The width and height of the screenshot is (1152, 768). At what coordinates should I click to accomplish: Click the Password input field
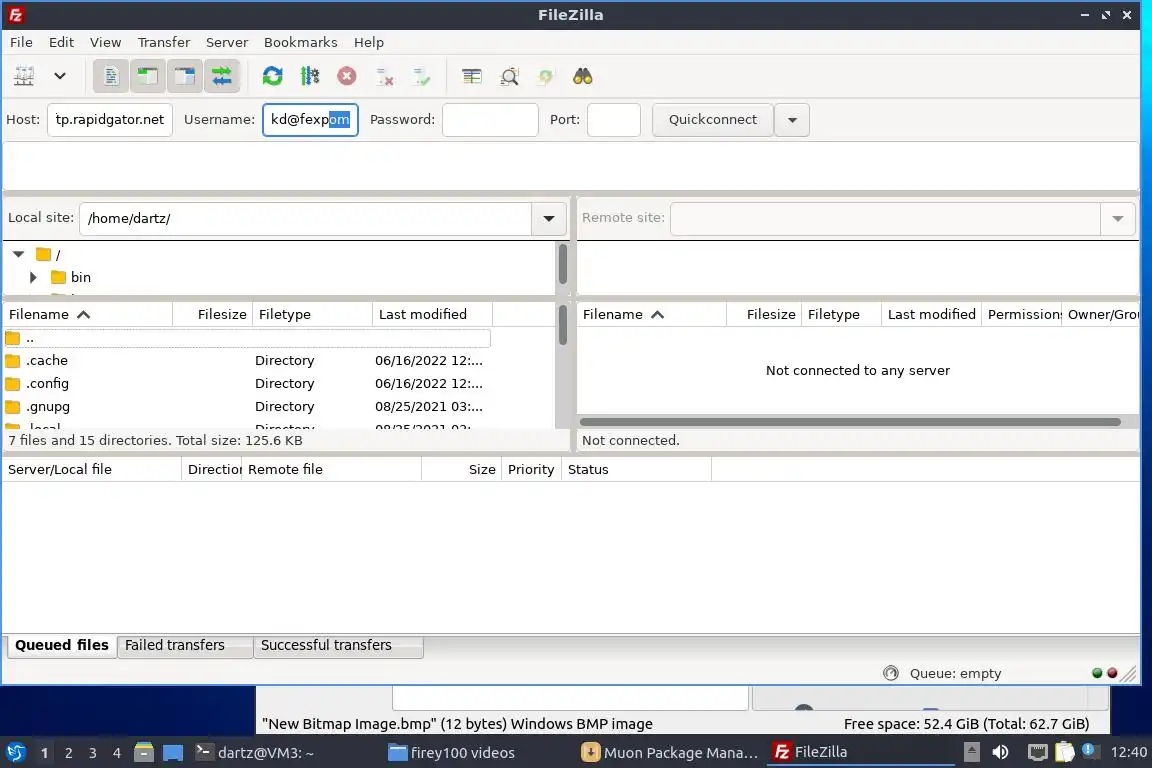[490, 120]
